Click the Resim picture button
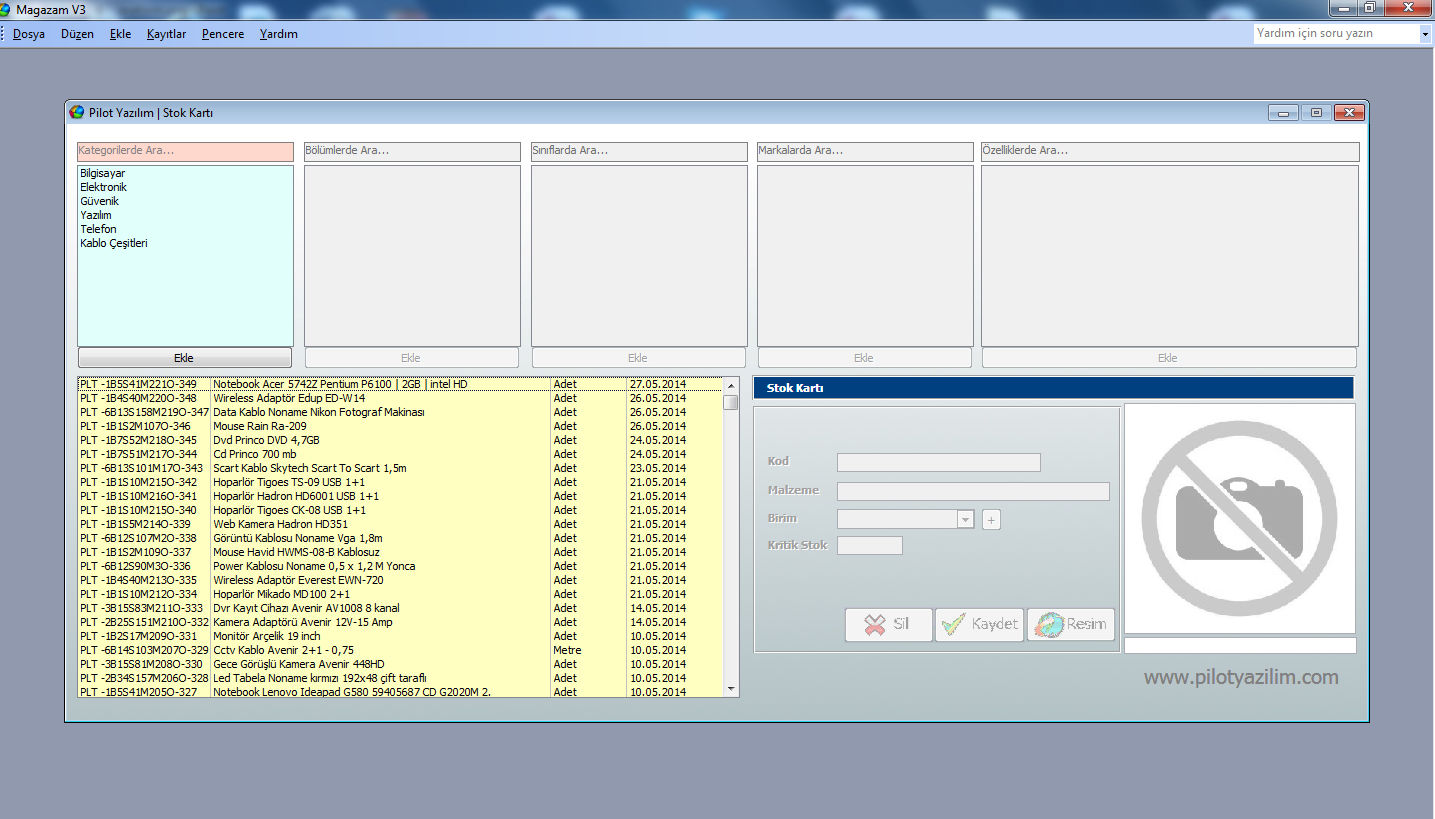The height and width of the screenshot is (819, 1435). (x=1070, y=624)
